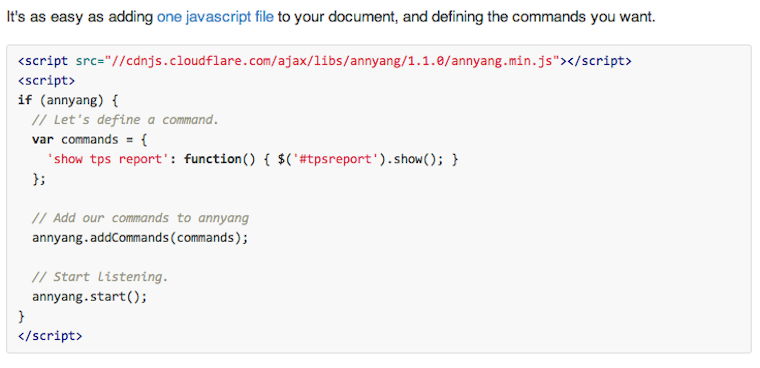Click the comment "// Let's define a command."

[126, 120]
